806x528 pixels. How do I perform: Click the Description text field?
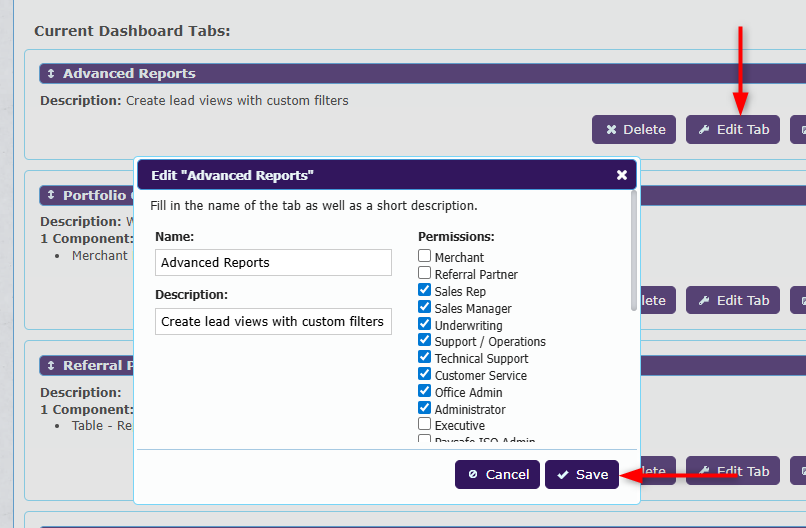[273, 321]
